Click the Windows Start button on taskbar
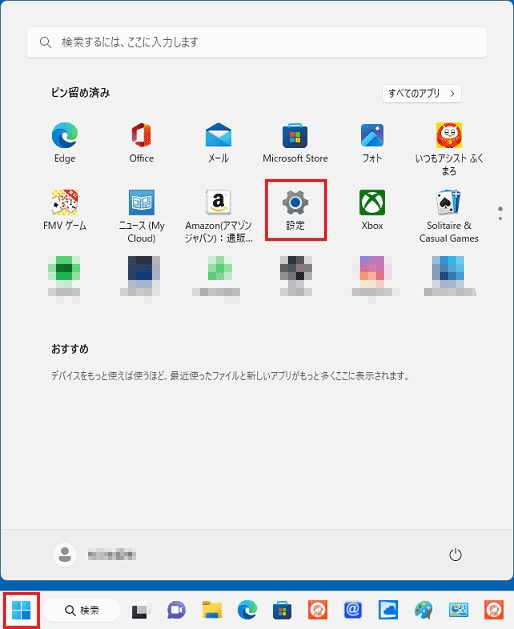This screenshot has width=514, height=629. click(x=21, y=610)
